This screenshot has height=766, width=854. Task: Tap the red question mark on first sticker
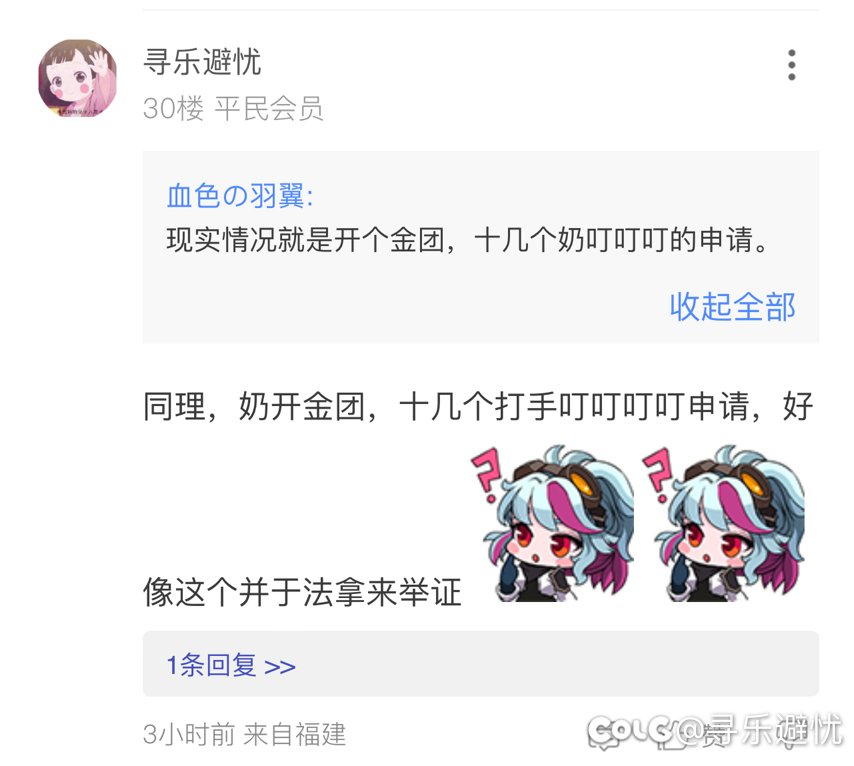point(486,473)
